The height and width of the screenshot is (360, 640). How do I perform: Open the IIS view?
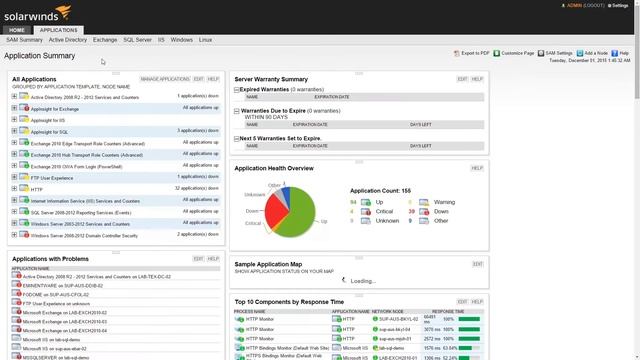[161, 40]
